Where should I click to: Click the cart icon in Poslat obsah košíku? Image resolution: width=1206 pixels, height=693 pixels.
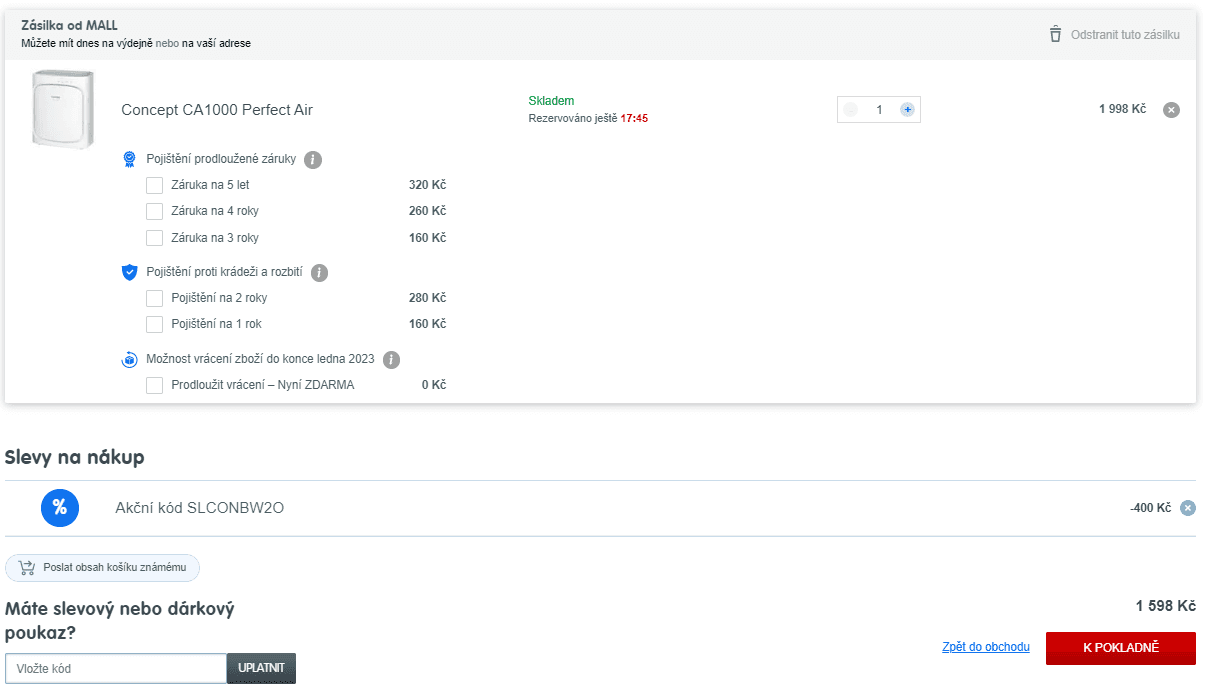tap(26, 568)
